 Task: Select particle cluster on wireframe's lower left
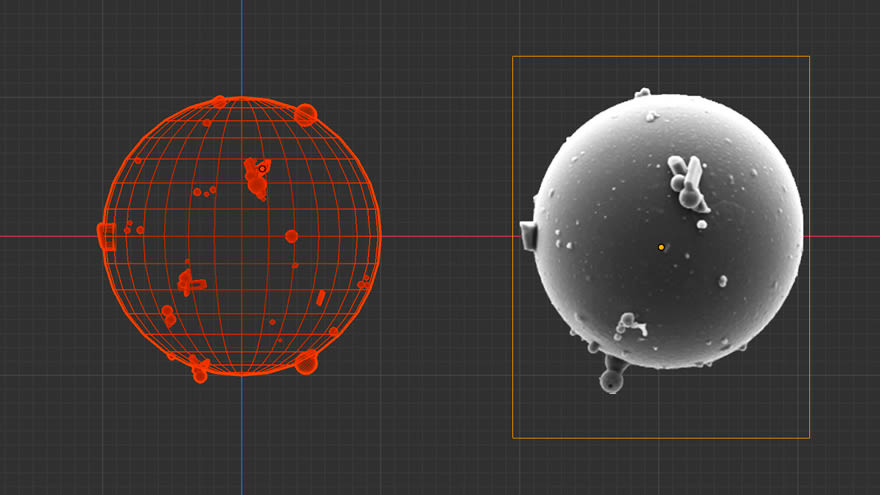(188, 282)
